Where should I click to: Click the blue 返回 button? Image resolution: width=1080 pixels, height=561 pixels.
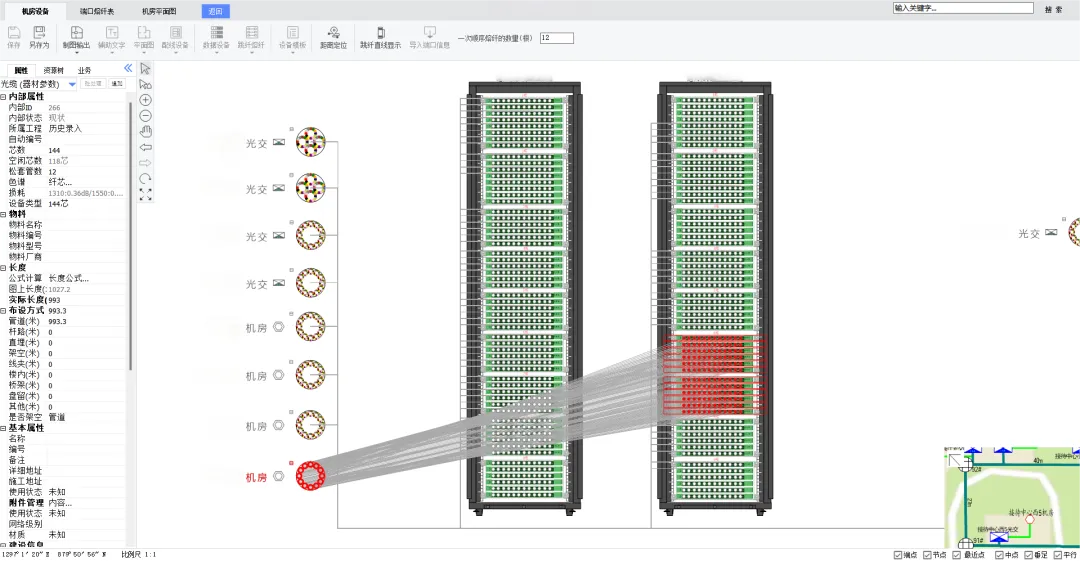(216, 11)
